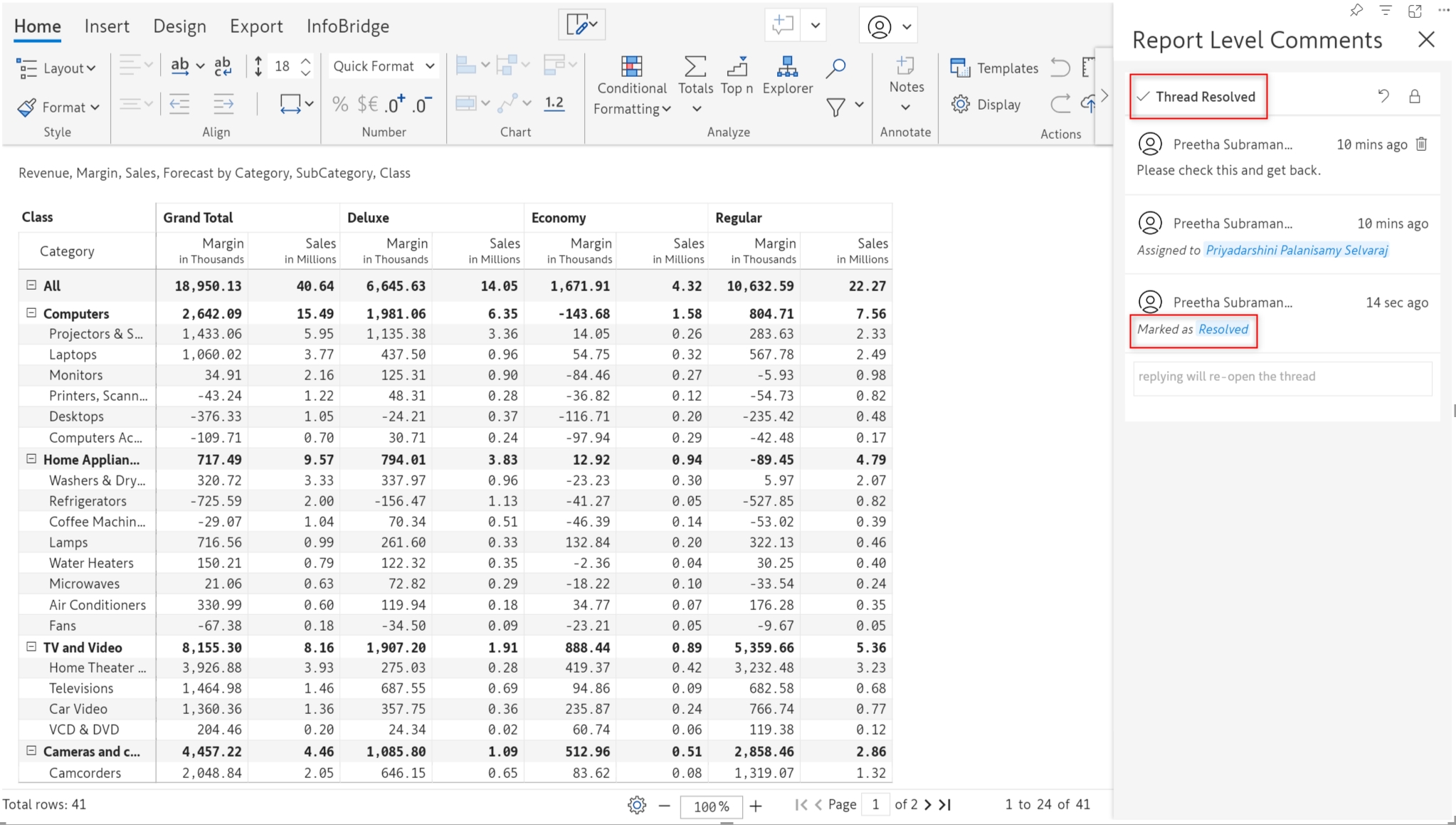Screen dimensions: 1456x825
Task: Open the Quick Format dropdown
Action: 383,66
